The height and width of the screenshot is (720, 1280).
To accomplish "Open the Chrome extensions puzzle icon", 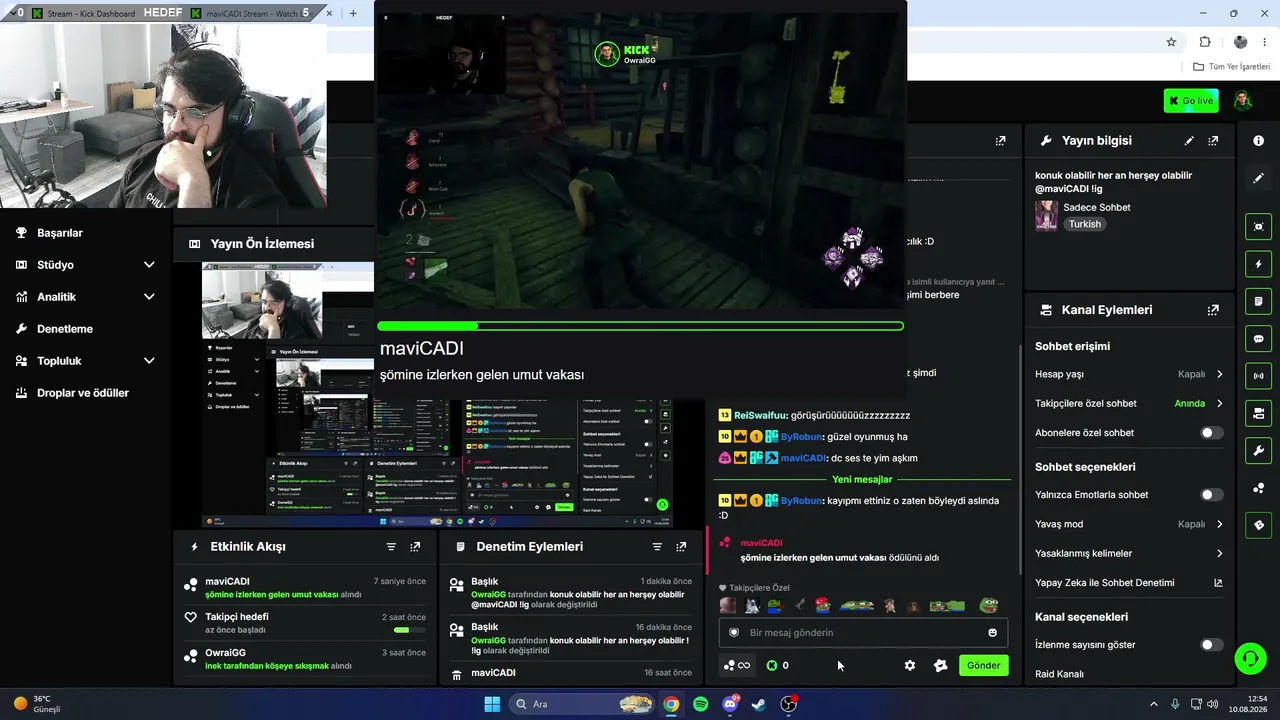I will click(1205, 42).
